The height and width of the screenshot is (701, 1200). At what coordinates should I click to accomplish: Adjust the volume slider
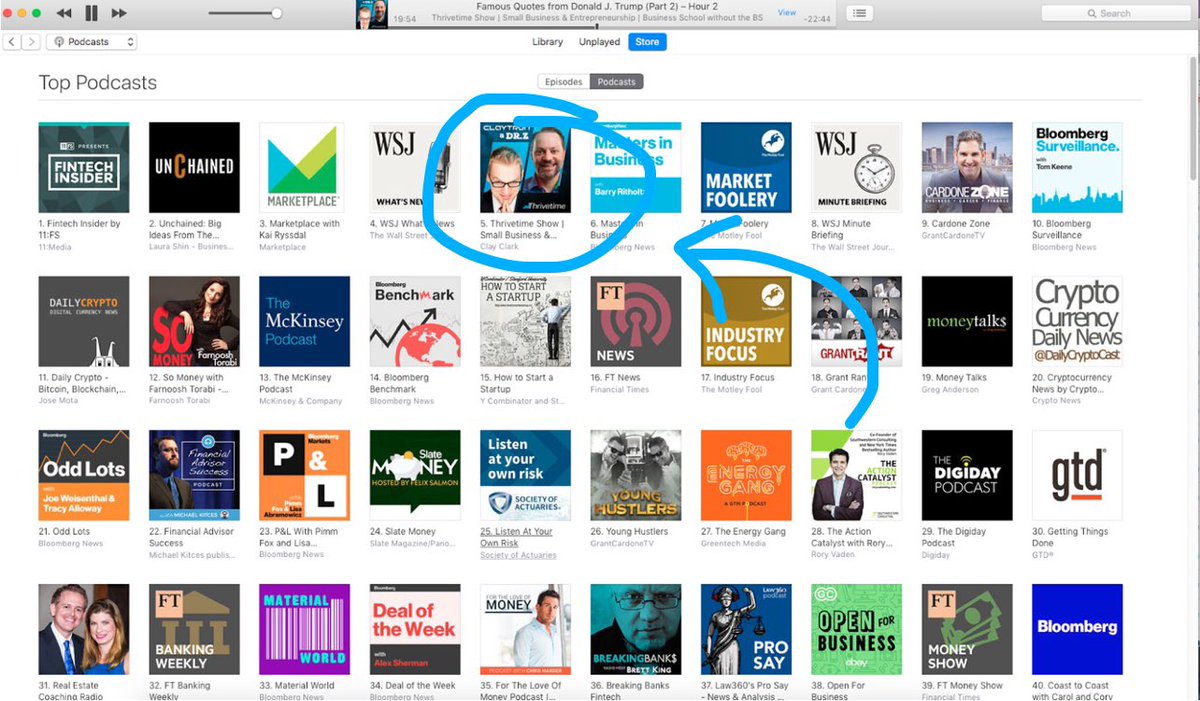click(x=245, y=13)
